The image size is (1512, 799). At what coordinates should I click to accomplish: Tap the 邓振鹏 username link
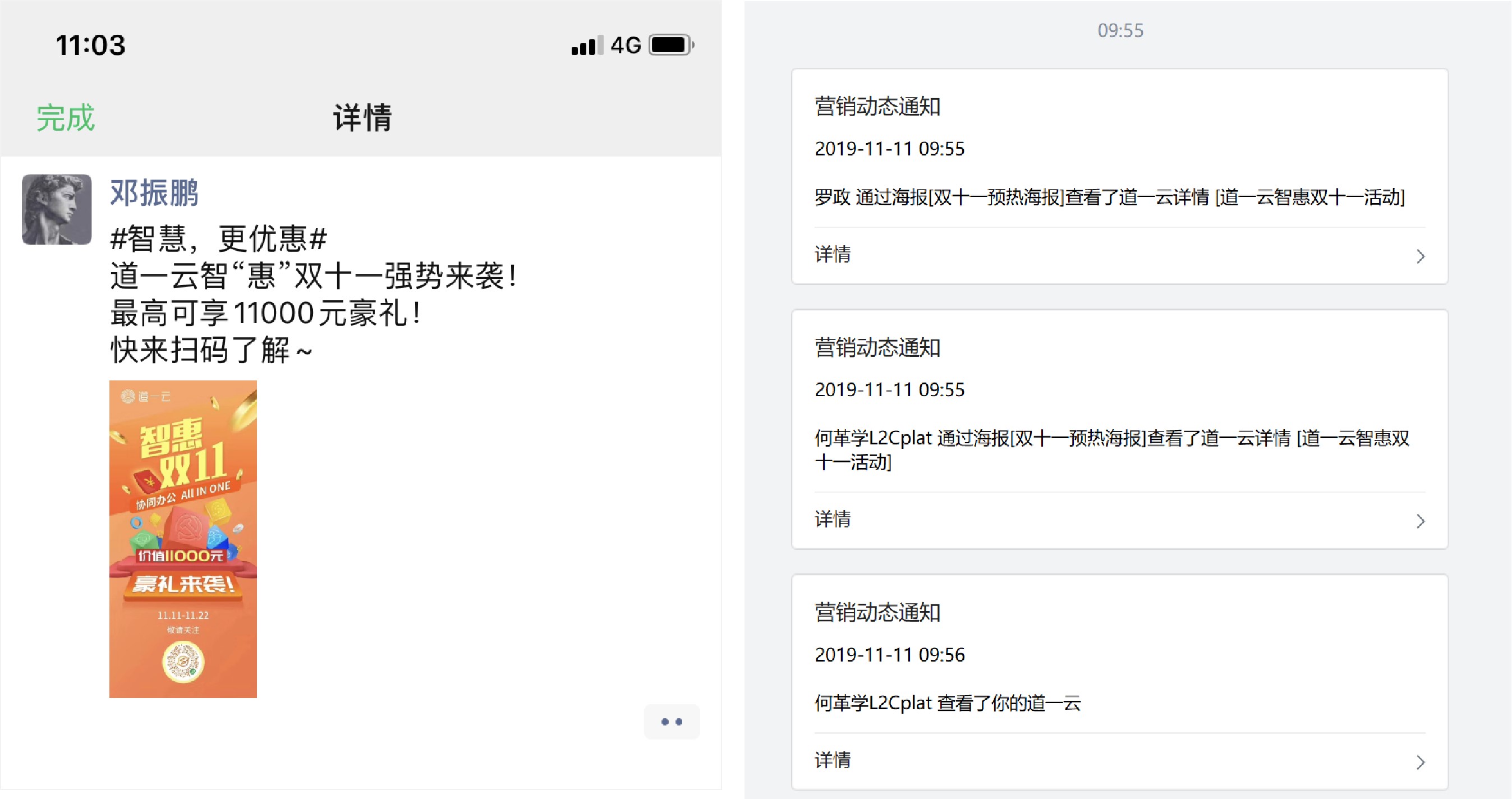click(x=154, y=192)
